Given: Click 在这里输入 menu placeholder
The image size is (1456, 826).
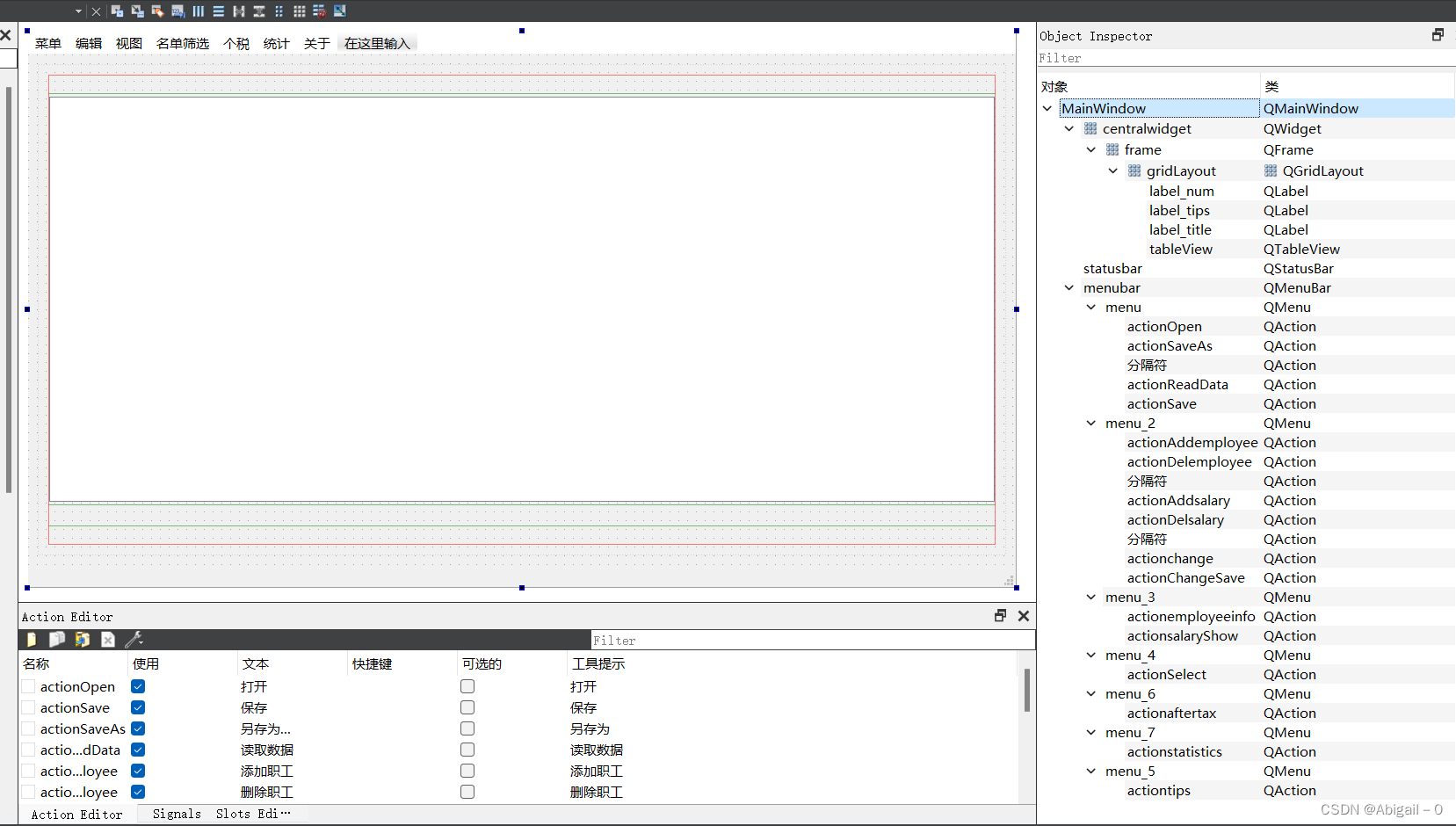Looking at the screenshot, I should pos(377,44).
